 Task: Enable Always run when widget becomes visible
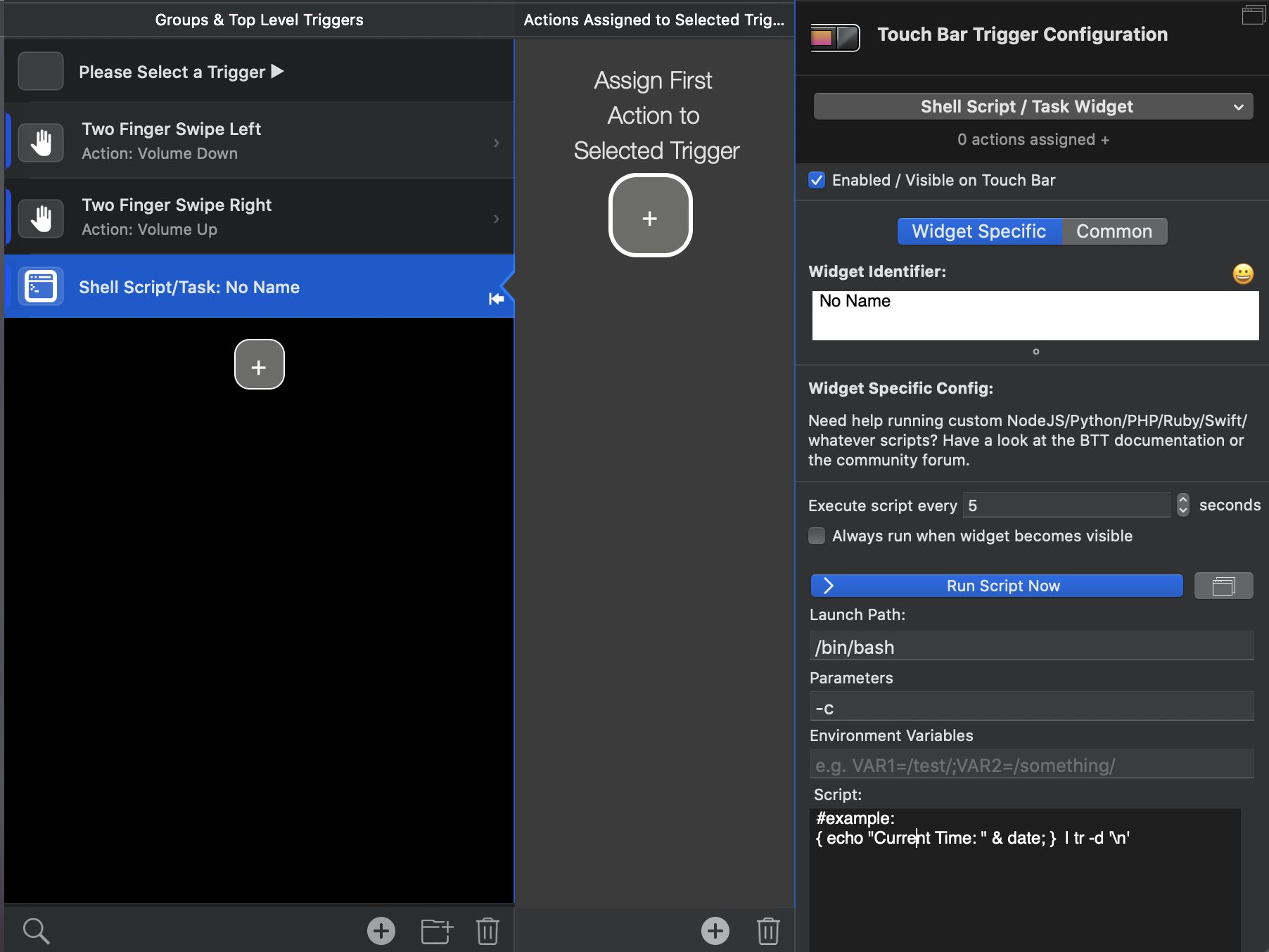pyautogui.click(x=817, y=536)
